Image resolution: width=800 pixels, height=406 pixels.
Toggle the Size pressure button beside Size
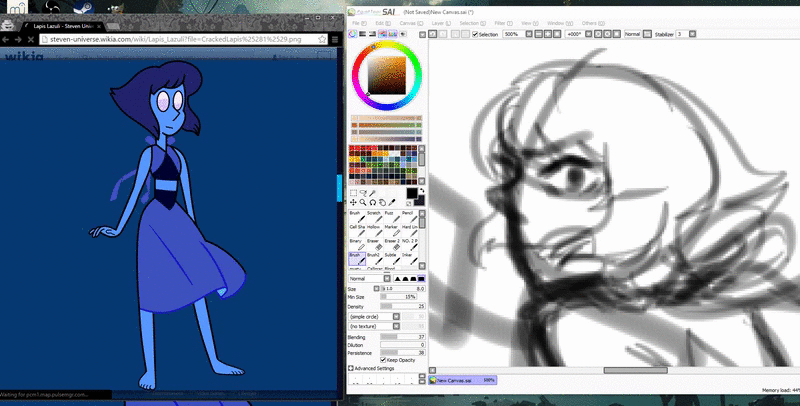pos(377,289)
